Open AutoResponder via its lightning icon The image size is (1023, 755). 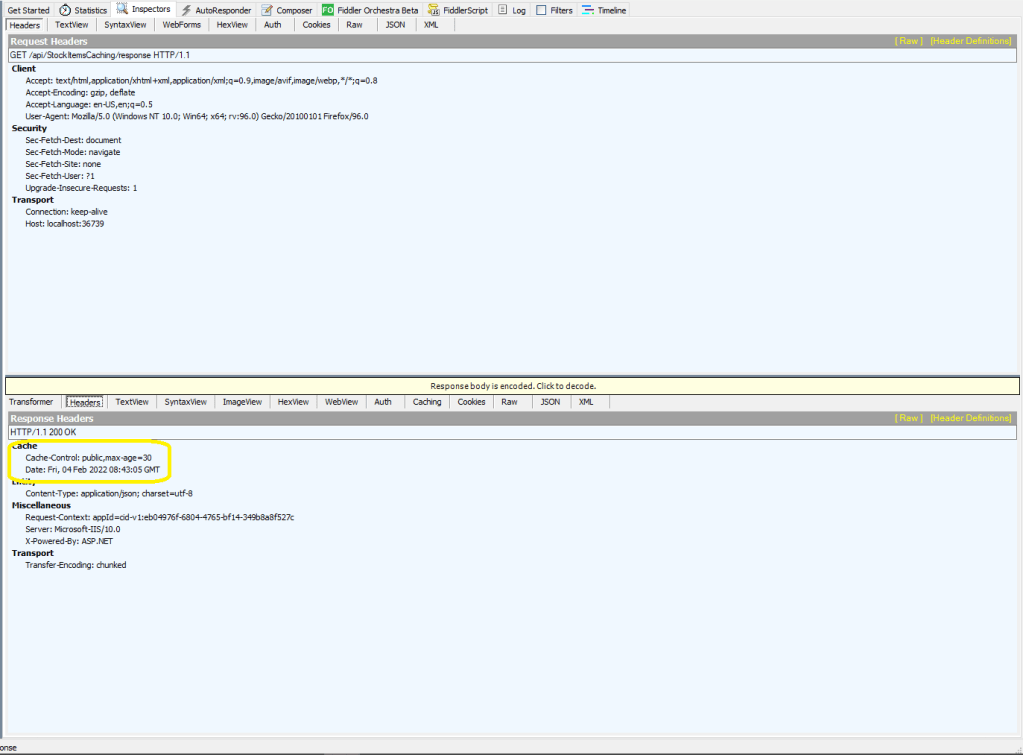[186, 10]
